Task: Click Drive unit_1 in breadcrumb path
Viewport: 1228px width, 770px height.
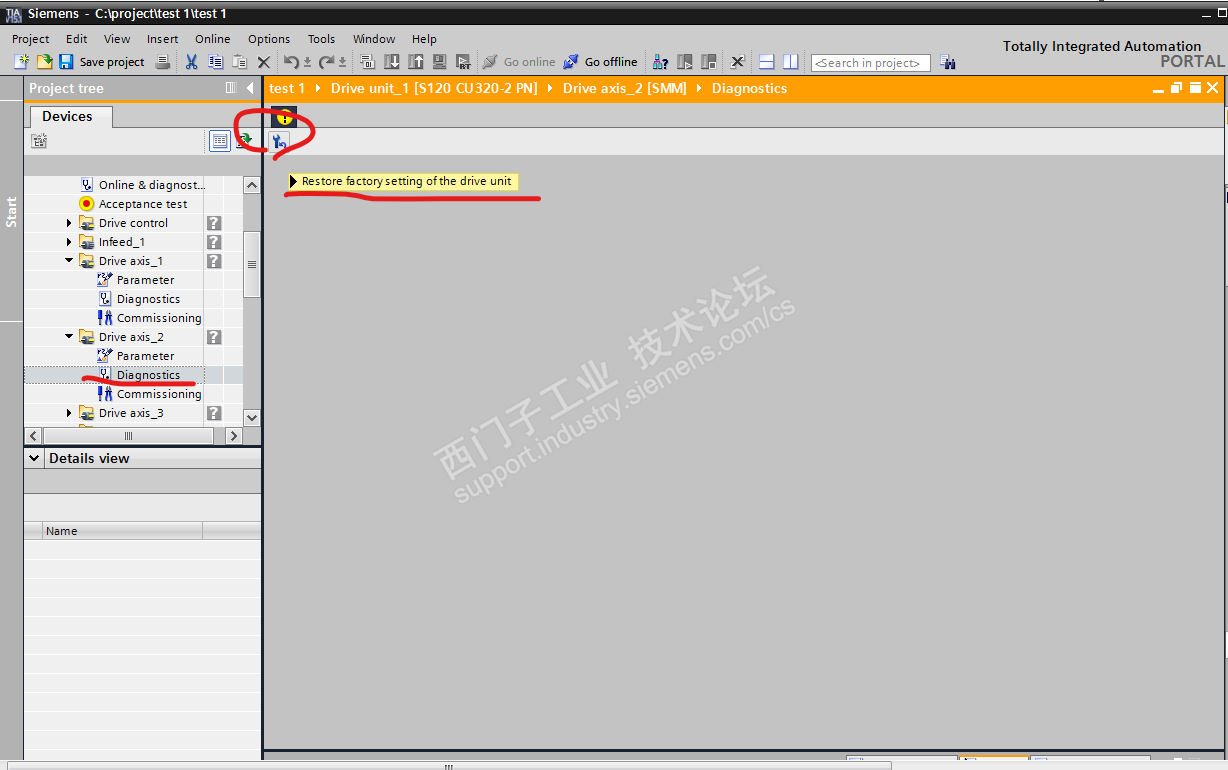Action: (434, 88)
